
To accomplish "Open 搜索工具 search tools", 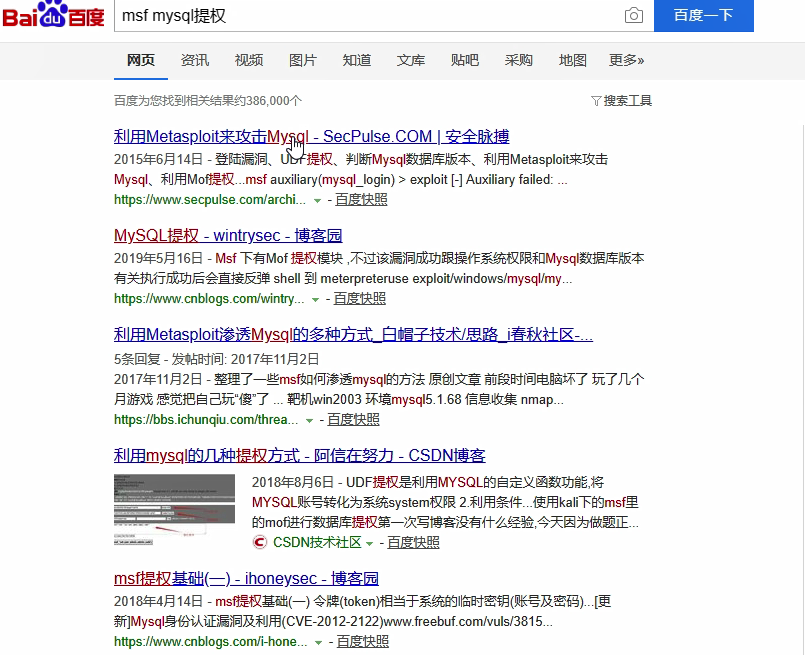I will click(627, 101).
